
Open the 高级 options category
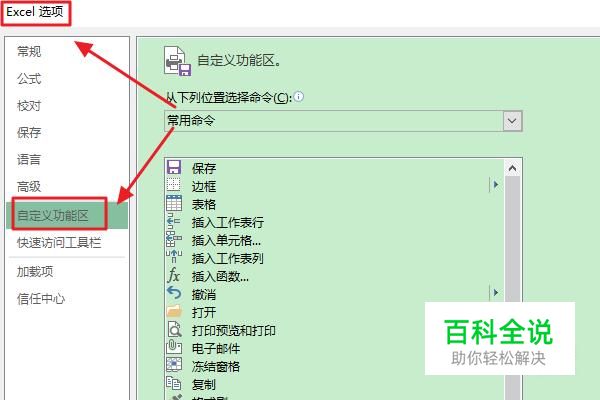(x=29, y=186)
